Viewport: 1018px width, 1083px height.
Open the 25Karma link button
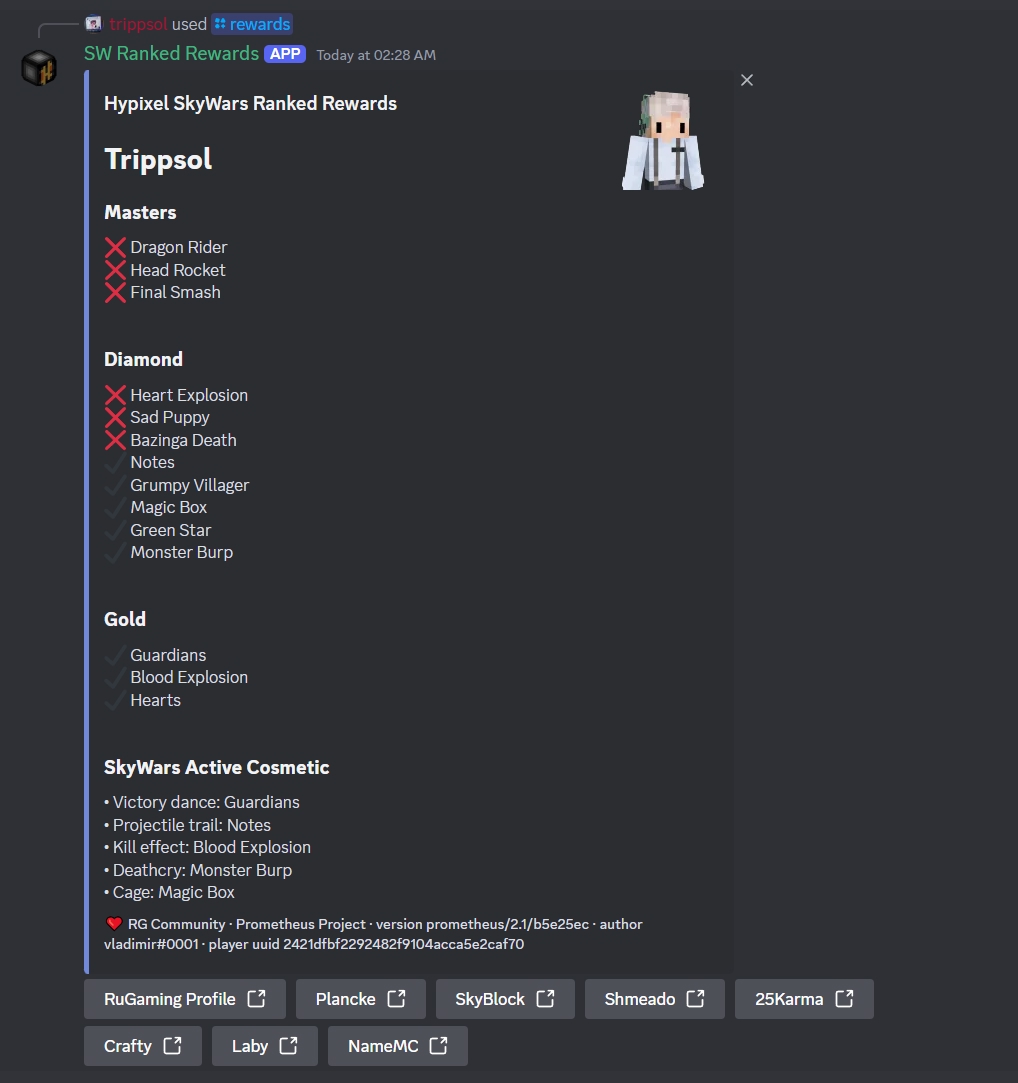click(804, 999)
